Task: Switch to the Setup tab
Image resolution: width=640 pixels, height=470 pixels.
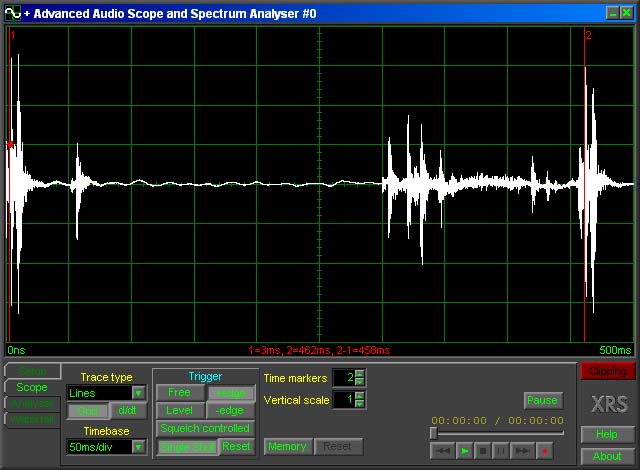Action: 33,371
